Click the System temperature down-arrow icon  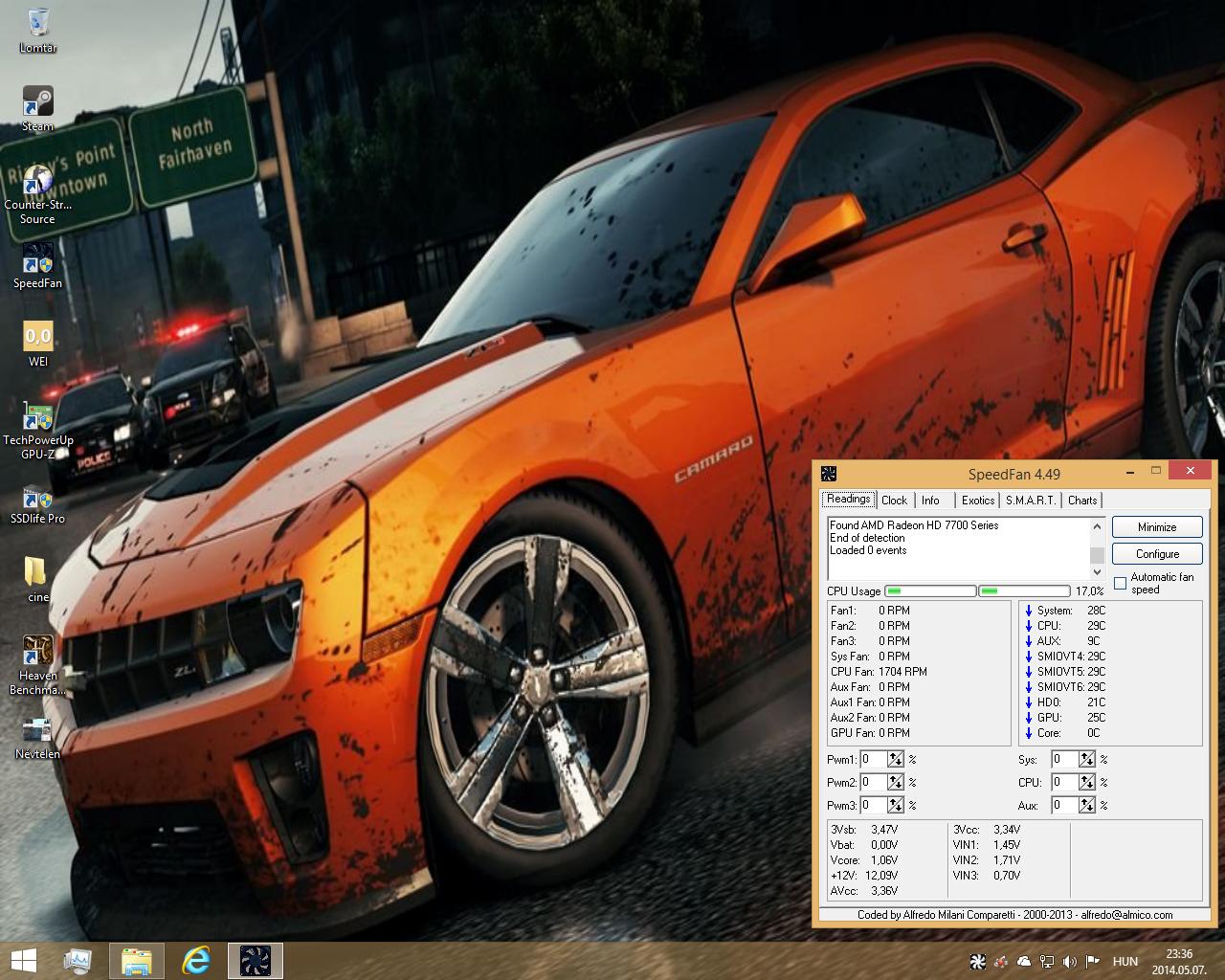(1029, 611)
